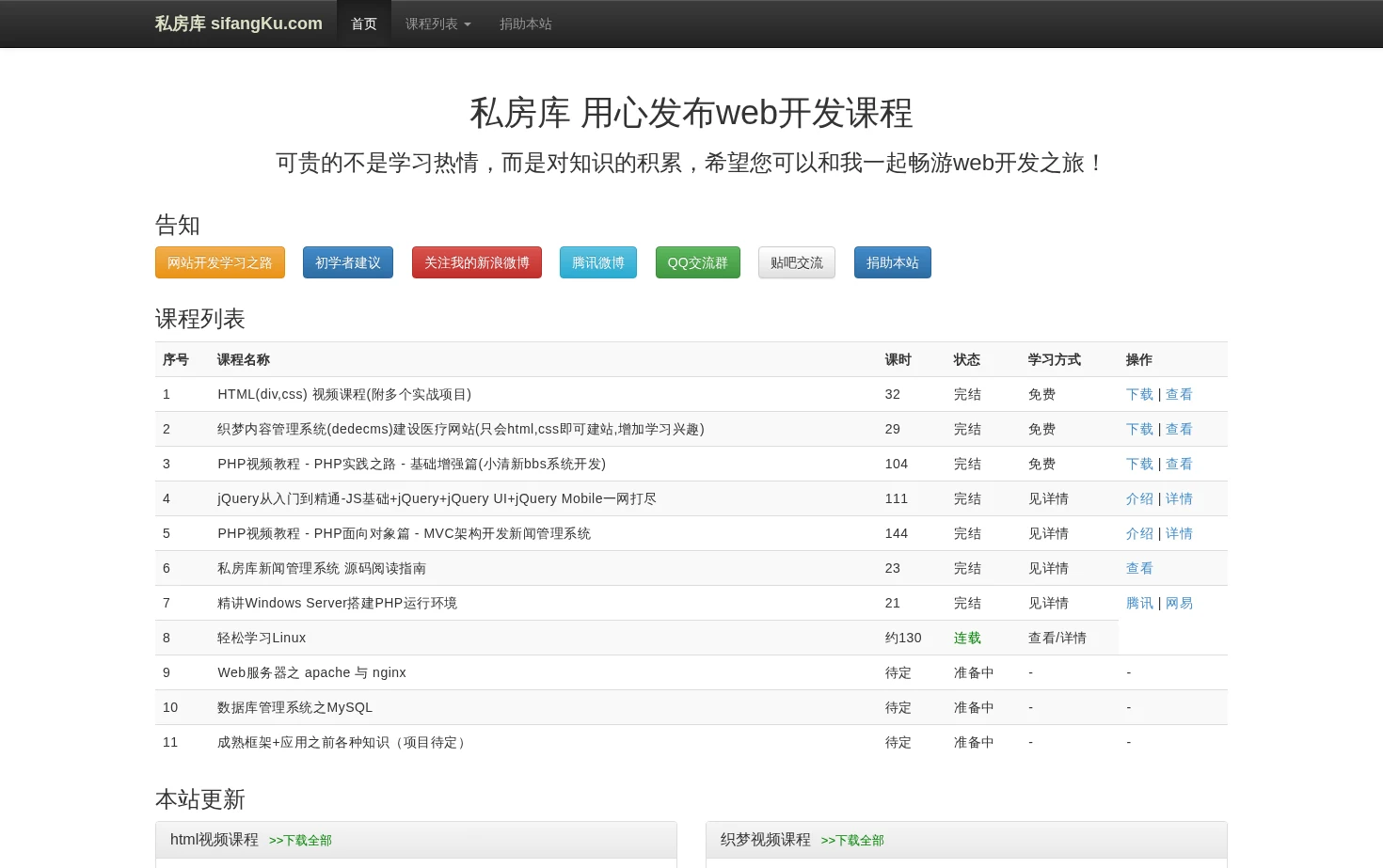Click 查看 for the HTML(div,css) course
The width and height of the screenshot is (1383, 868).
[1179, 394]
